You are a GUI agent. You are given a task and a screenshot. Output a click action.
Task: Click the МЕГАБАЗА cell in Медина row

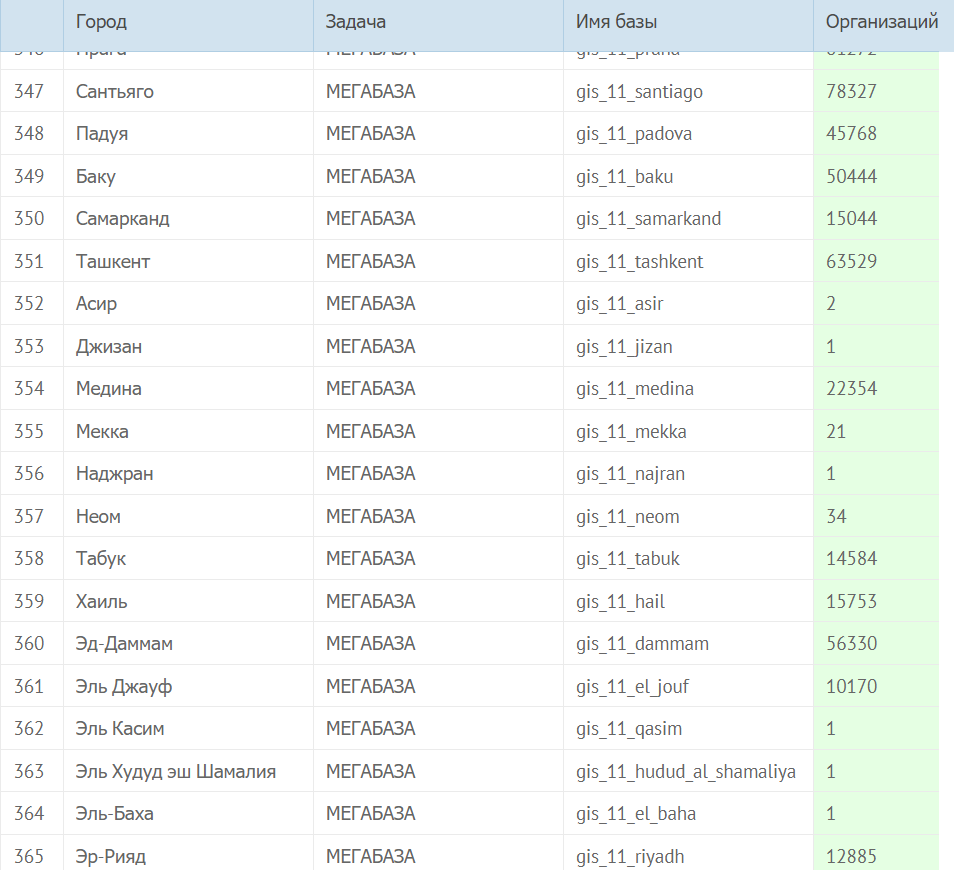[370, 389]
